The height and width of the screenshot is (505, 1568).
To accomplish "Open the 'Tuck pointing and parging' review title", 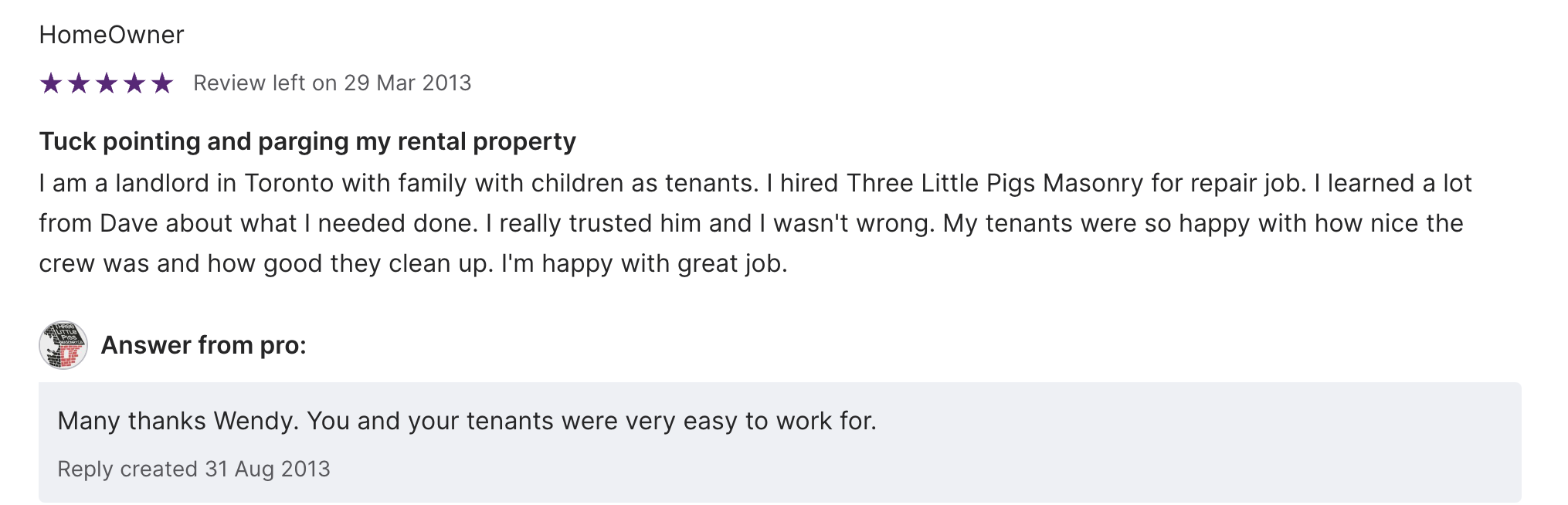I will pos(307,141).
